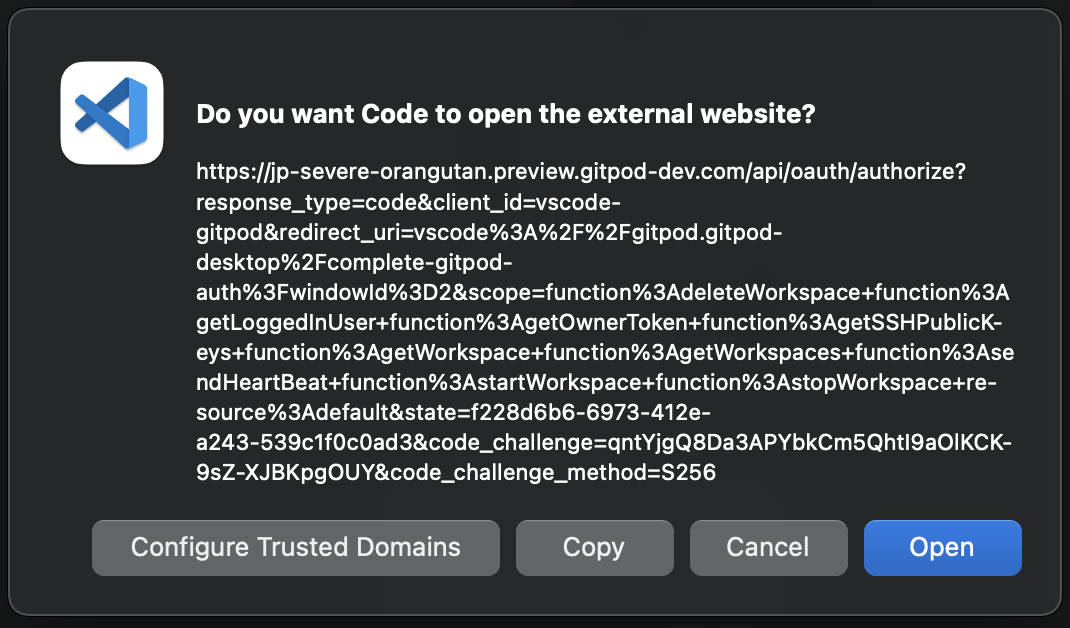Cancel opening the external website
Screen dimensions: 1070x628
[768, 547]
